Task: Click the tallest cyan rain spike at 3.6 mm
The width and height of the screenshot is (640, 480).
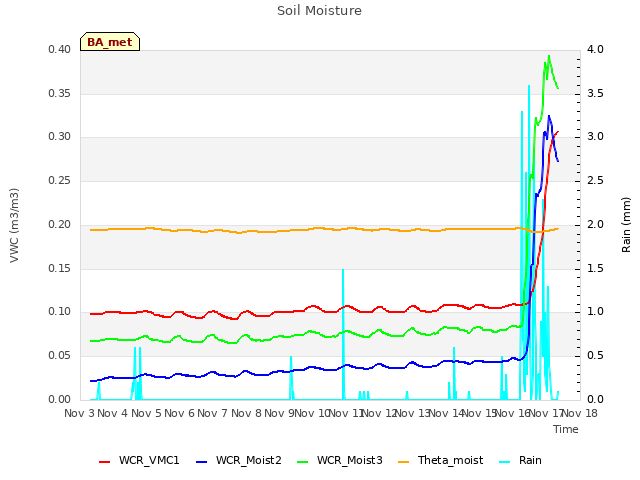Action: (529, 87)
